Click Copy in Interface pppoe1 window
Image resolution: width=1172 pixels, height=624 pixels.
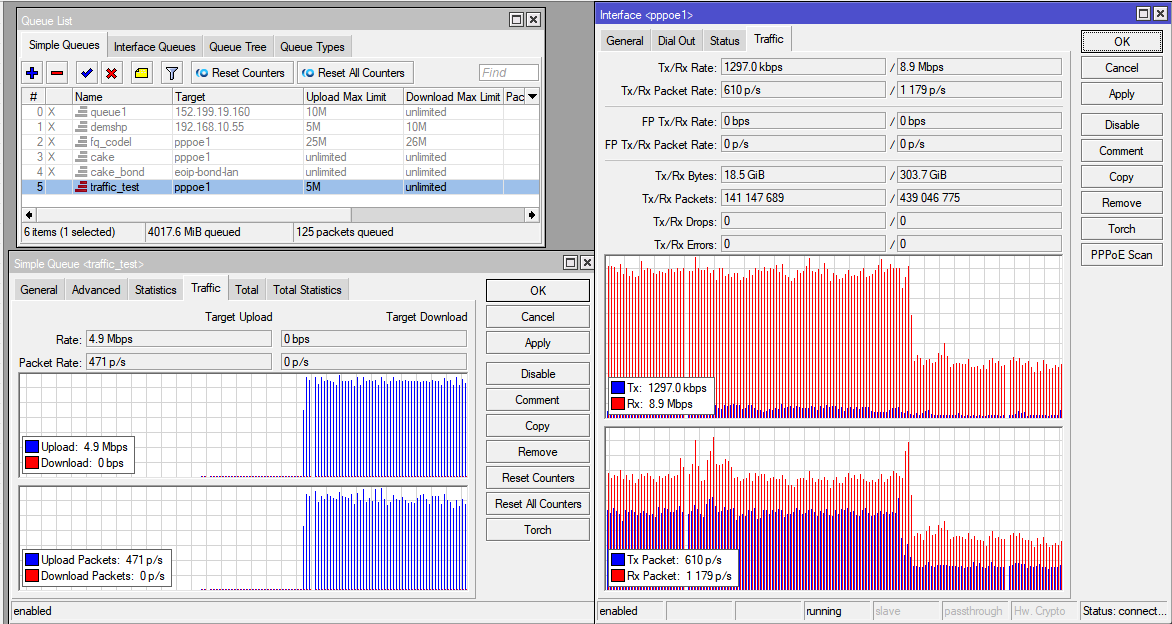pos(1121,177)
